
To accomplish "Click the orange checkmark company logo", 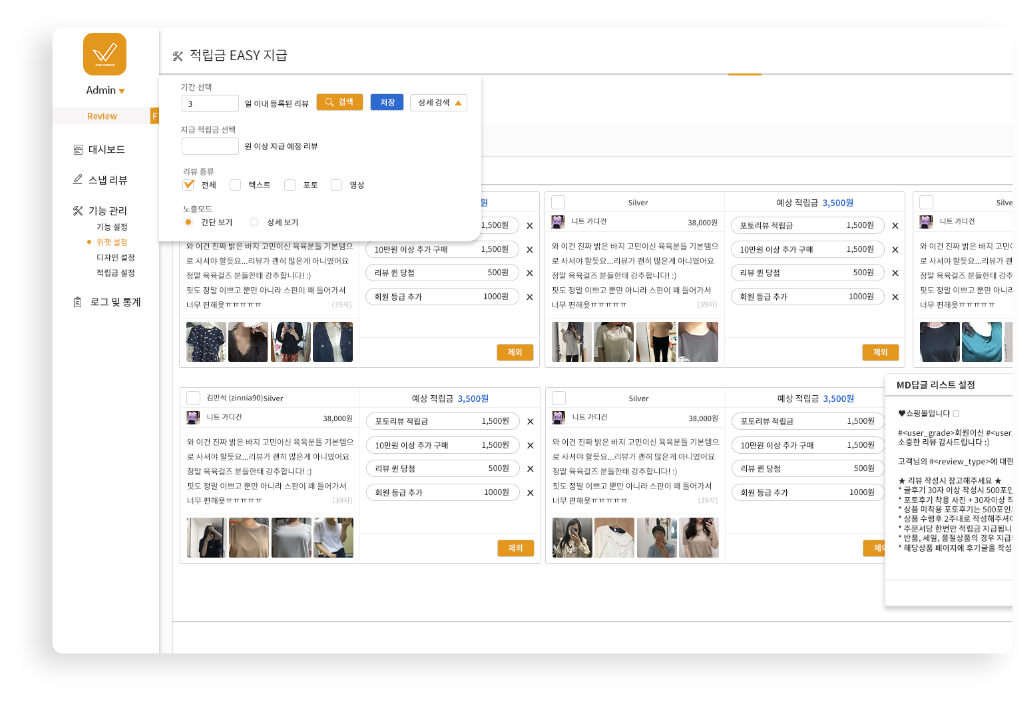I will click(x=104, y=54).
